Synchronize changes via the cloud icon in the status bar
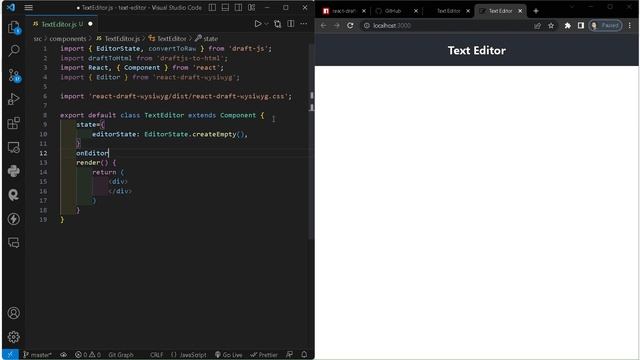Screen dimensions: 640x360 pos(64,355)
